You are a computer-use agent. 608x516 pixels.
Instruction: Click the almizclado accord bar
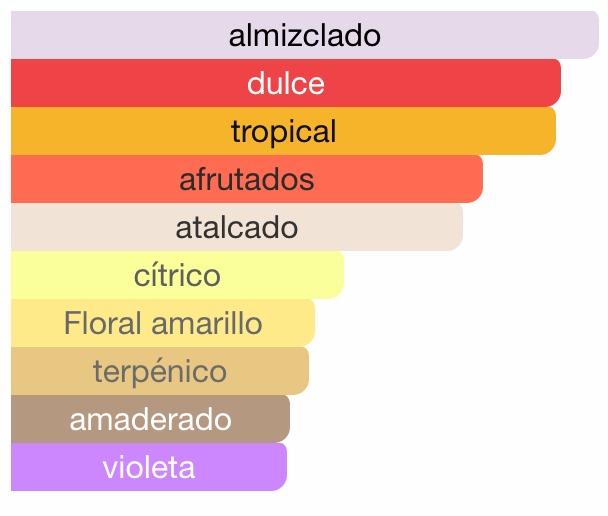[305, 36]
